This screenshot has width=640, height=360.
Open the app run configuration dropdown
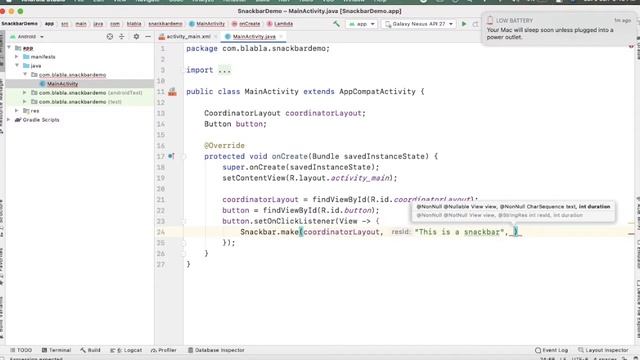click(362, 24)
